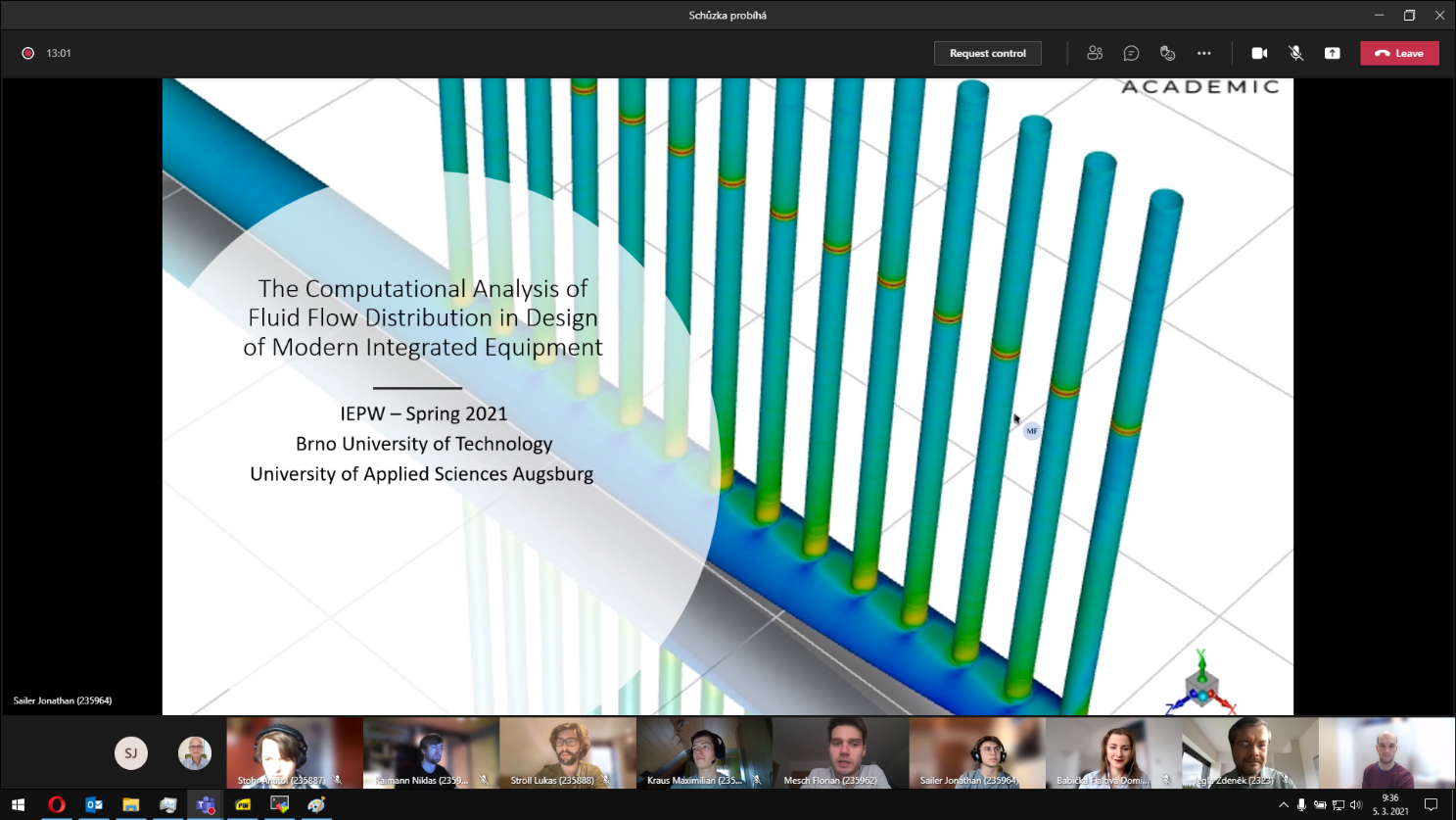Open the volume speaker tray icon
Image resolution: width=1456 pixels, height=820 pixels.
point(1356,804)
